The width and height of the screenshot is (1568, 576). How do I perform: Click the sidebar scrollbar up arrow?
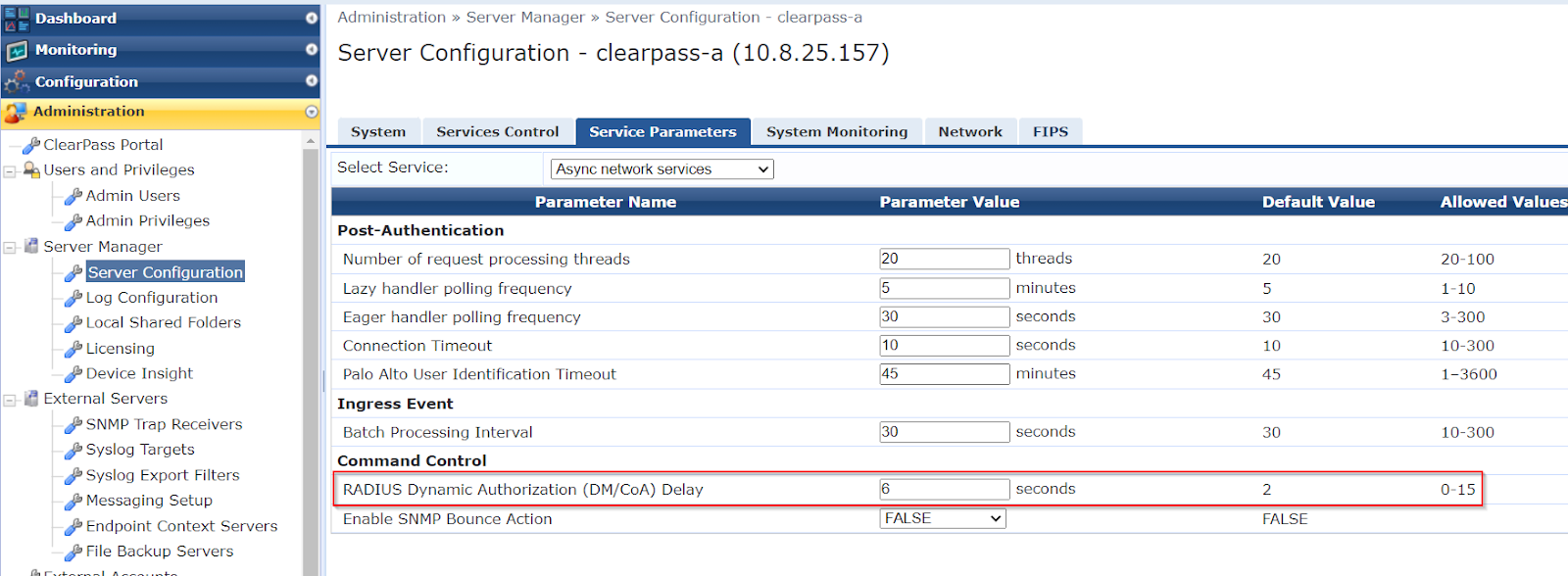tap(312, 142)
